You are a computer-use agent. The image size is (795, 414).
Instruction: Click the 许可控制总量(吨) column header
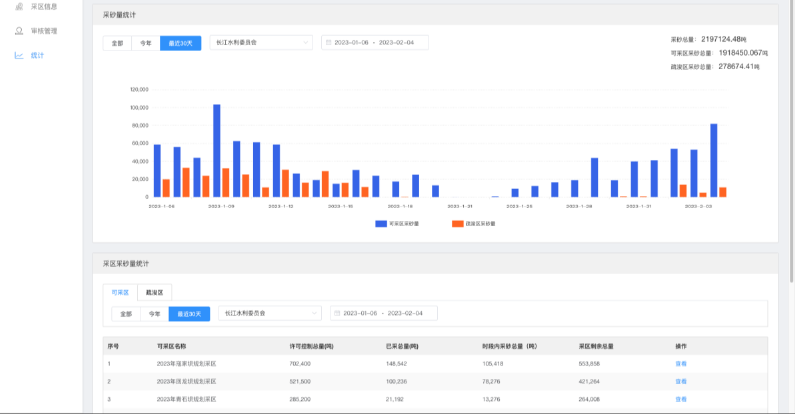click(x=311, y=346)
